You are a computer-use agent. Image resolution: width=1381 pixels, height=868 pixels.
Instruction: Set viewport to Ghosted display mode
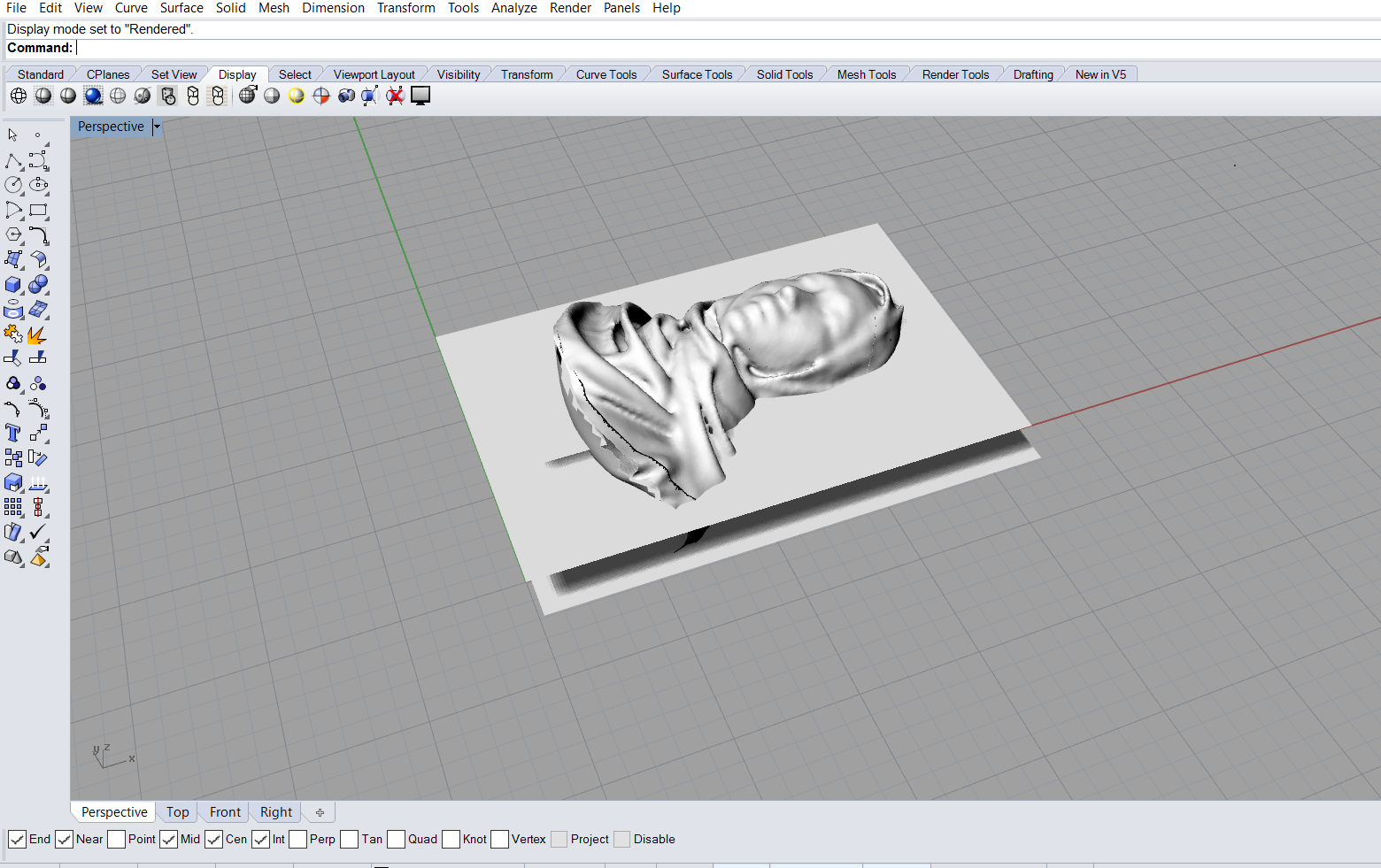[118, 96]
